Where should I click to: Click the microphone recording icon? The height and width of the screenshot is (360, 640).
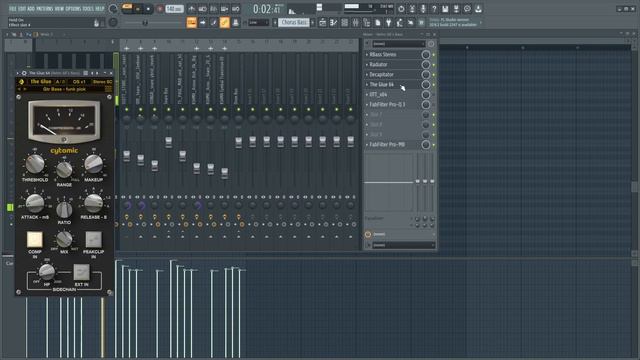tap(423, 9)
